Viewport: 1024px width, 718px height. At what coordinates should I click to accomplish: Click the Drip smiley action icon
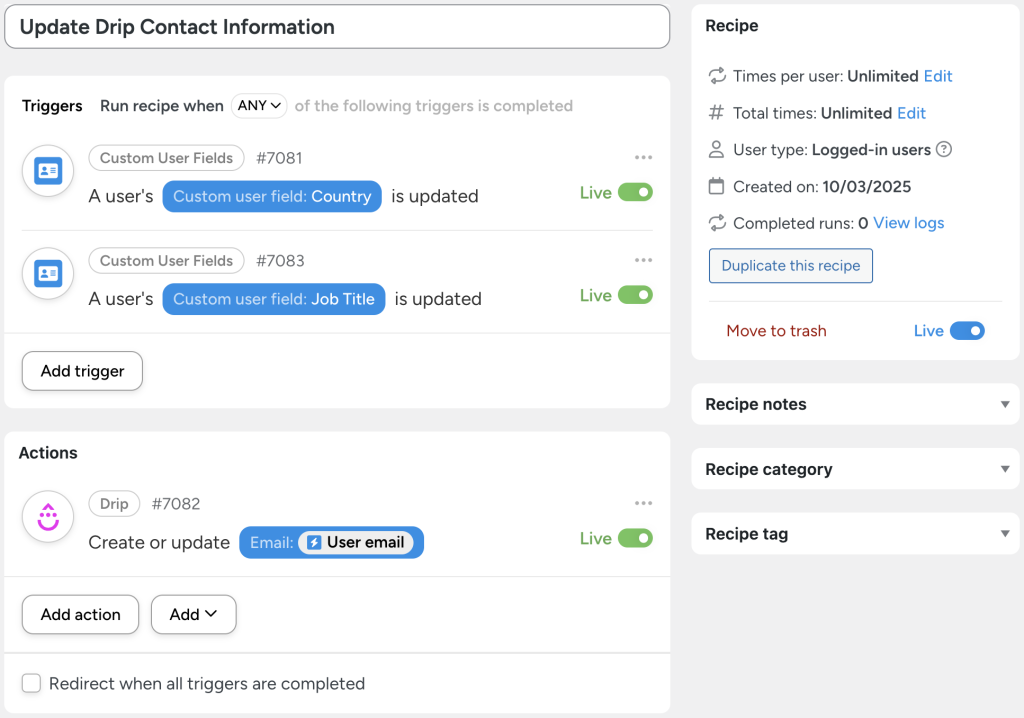[48, 517]
